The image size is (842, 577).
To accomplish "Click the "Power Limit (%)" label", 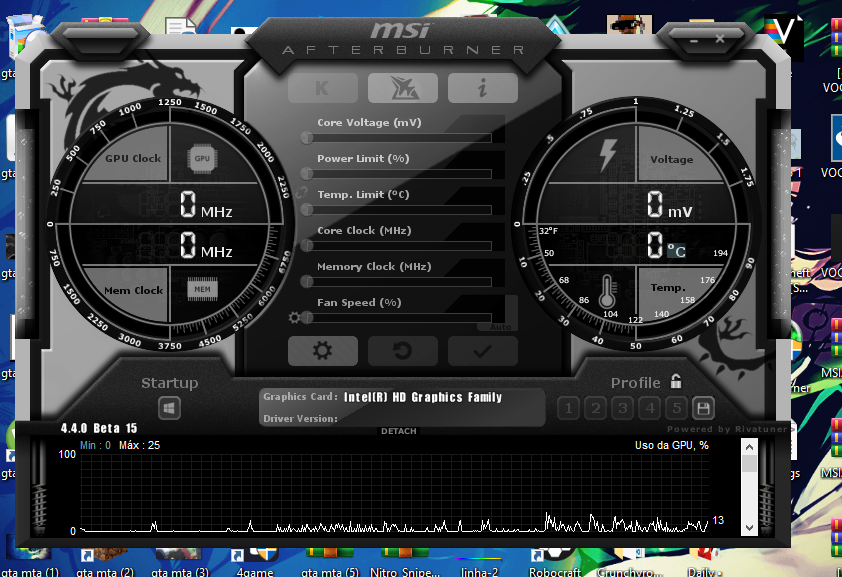I will pos(363,159).
